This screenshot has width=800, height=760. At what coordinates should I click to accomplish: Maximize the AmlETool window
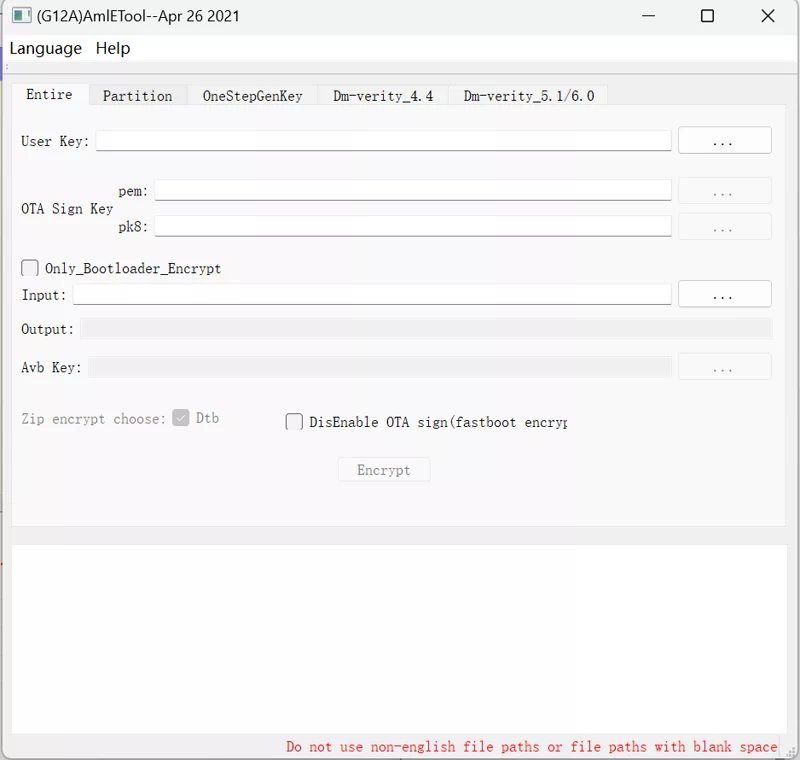click(x=707, y=16)
